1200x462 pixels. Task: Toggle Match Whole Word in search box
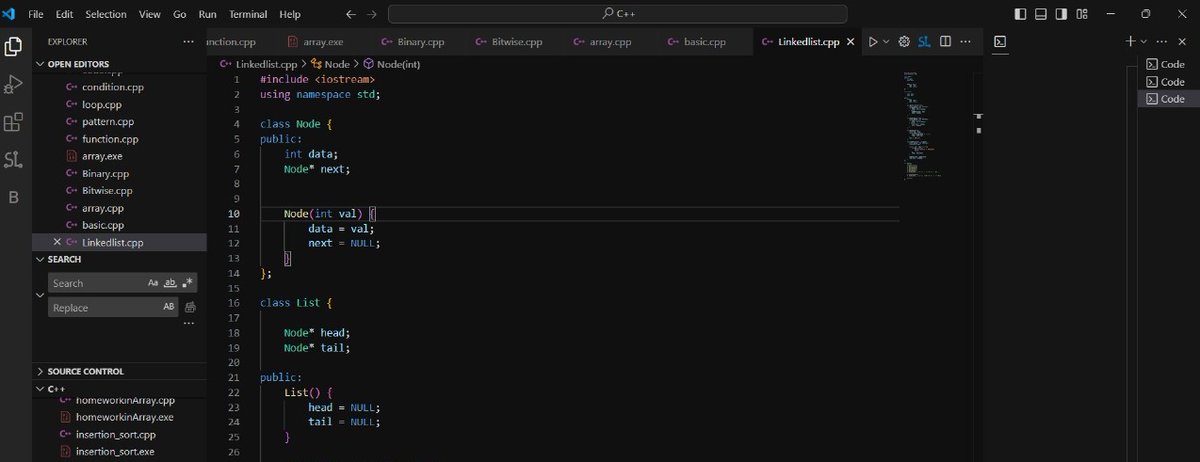pos(170,283)
